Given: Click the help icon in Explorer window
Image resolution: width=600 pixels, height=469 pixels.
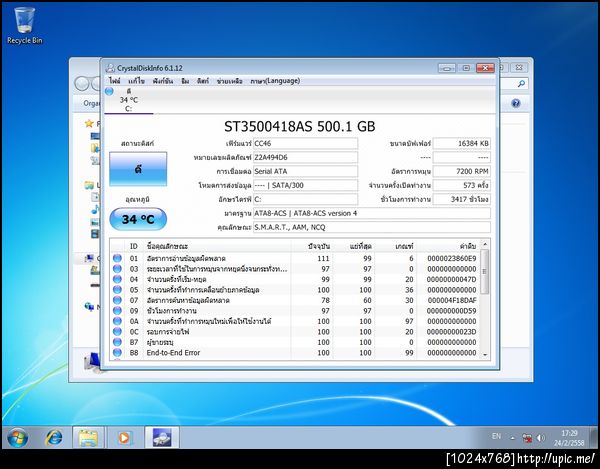Looking at the screenshot, I should 516,103.
